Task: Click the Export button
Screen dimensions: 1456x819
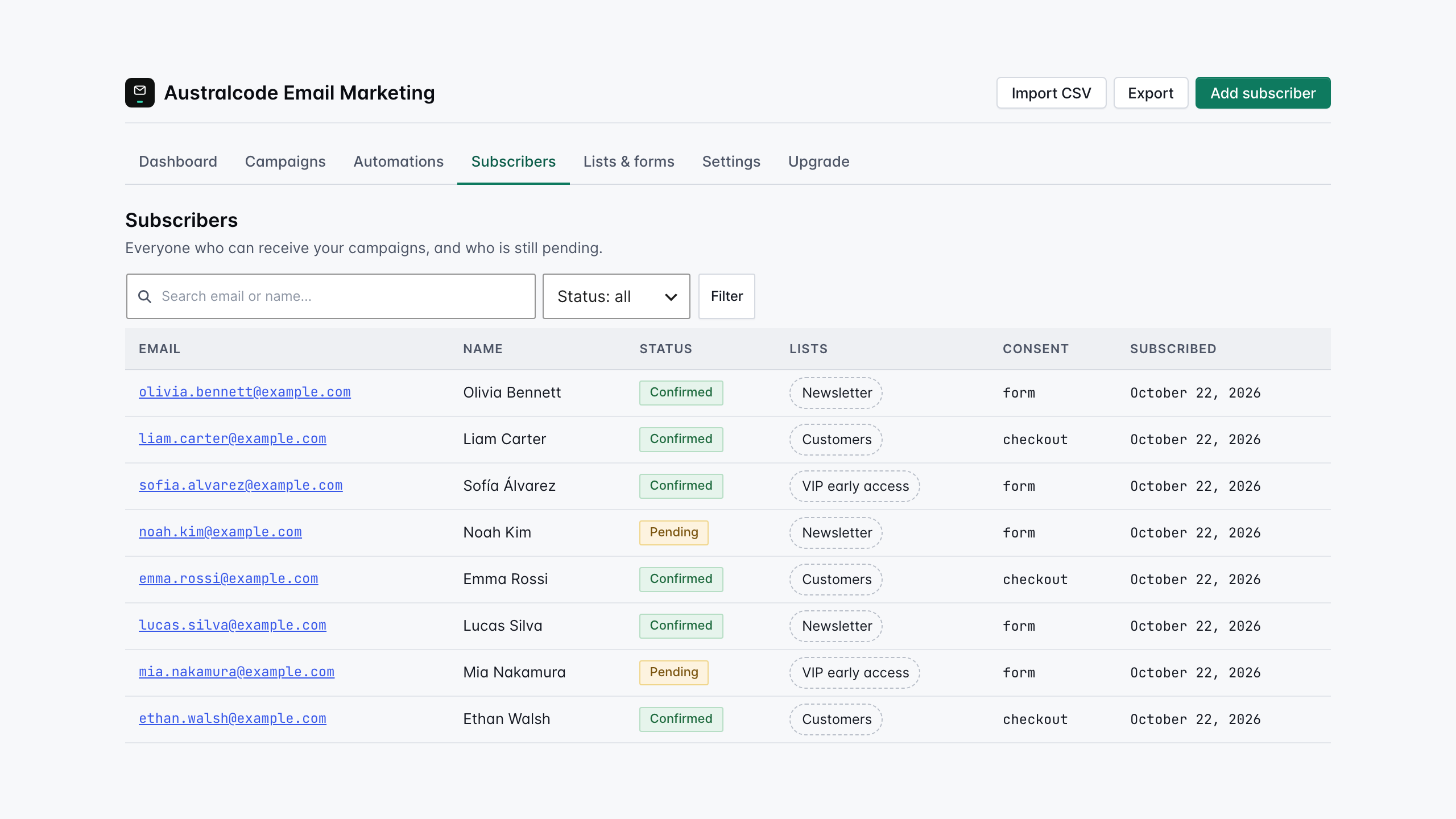Action: click(1151, 93)
